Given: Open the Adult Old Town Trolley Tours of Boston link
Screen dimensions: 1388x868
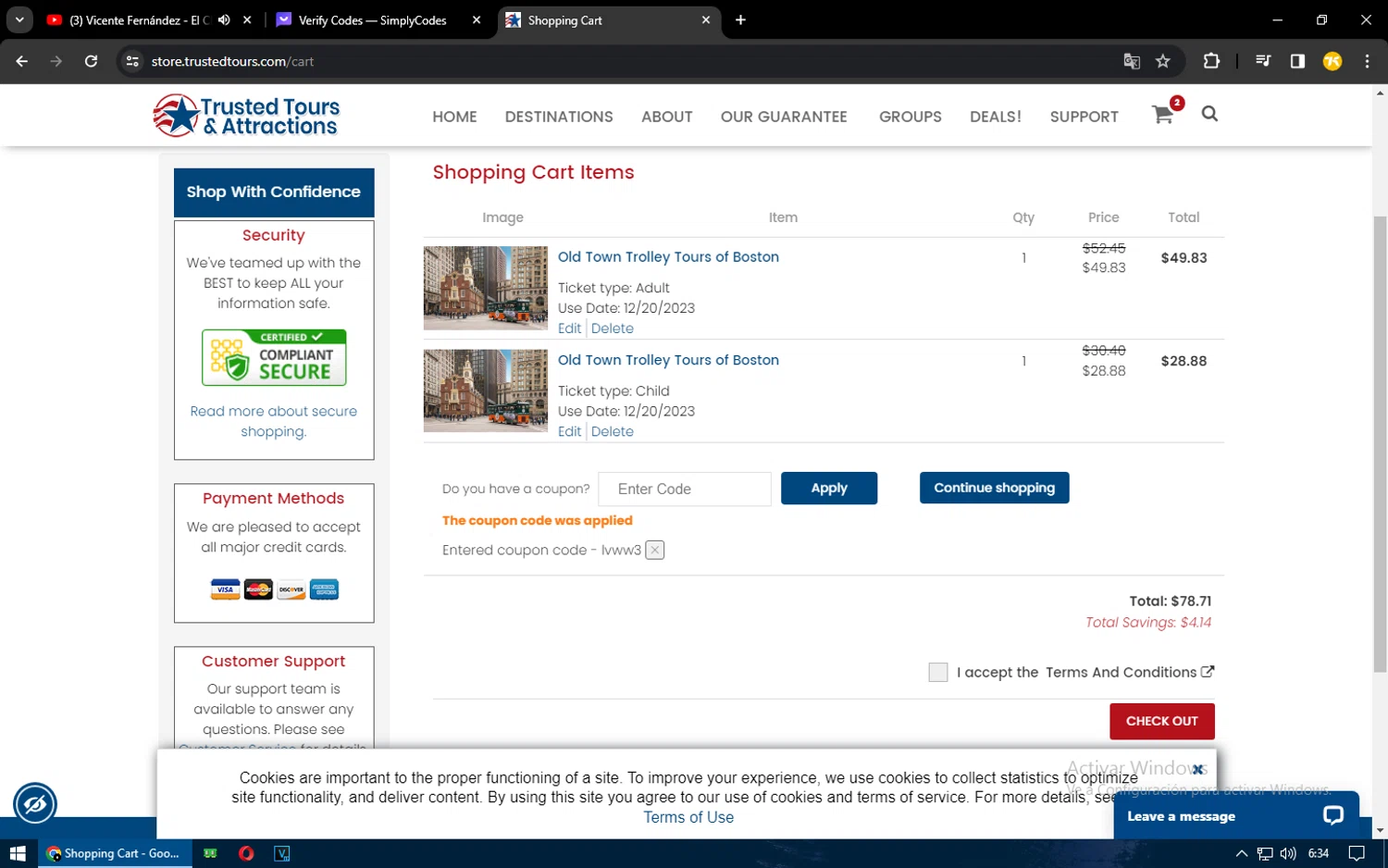Looking at the screenshot, I should coord(668,257).
